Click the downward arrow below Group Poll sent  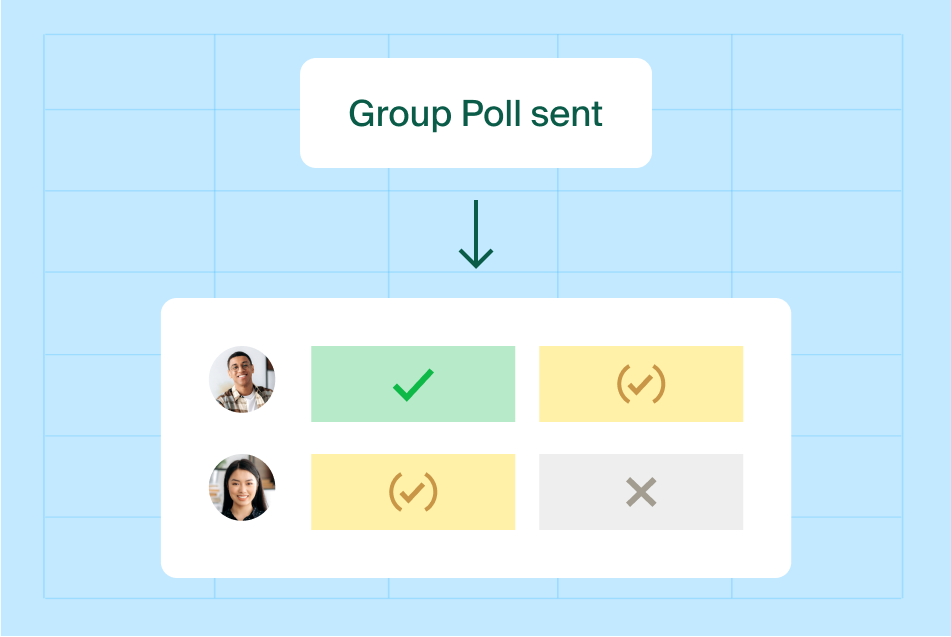476,234
